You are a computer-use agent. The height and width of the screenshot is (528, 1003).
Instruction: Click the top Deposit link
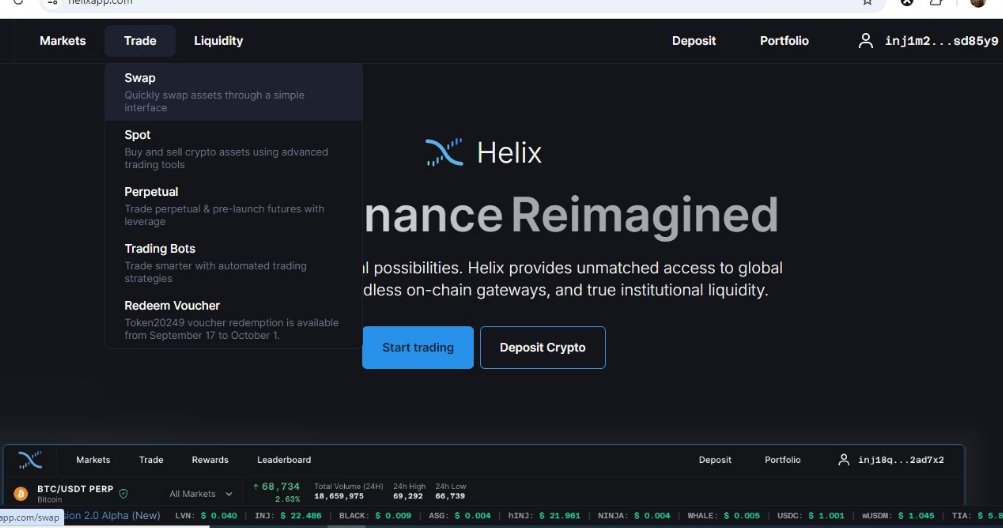[694, 41]
